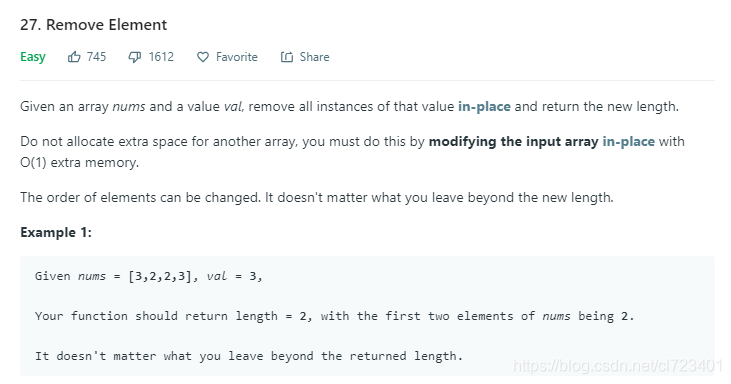This screenshot has height=384, width=731.
Task: Click the 'It doesn't matter' code line
Action: tap(248, 356)
